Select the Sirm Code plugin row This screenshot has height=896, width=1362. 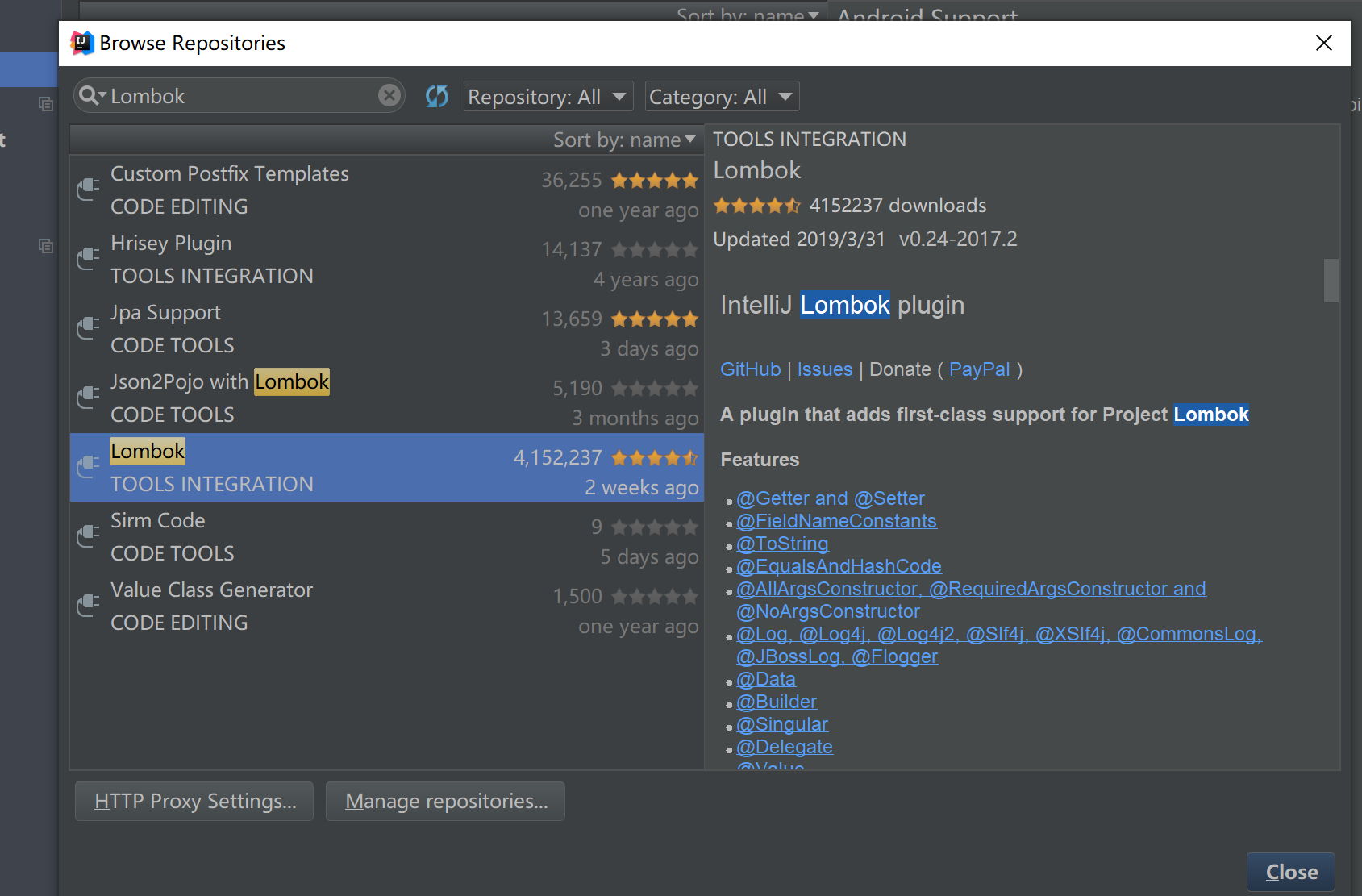(387, 537)
